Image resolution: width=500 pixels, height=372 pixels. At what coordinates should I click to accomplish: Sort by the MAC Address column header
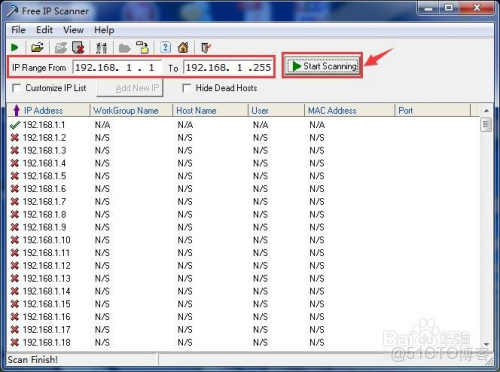click(x=350, y=110)
